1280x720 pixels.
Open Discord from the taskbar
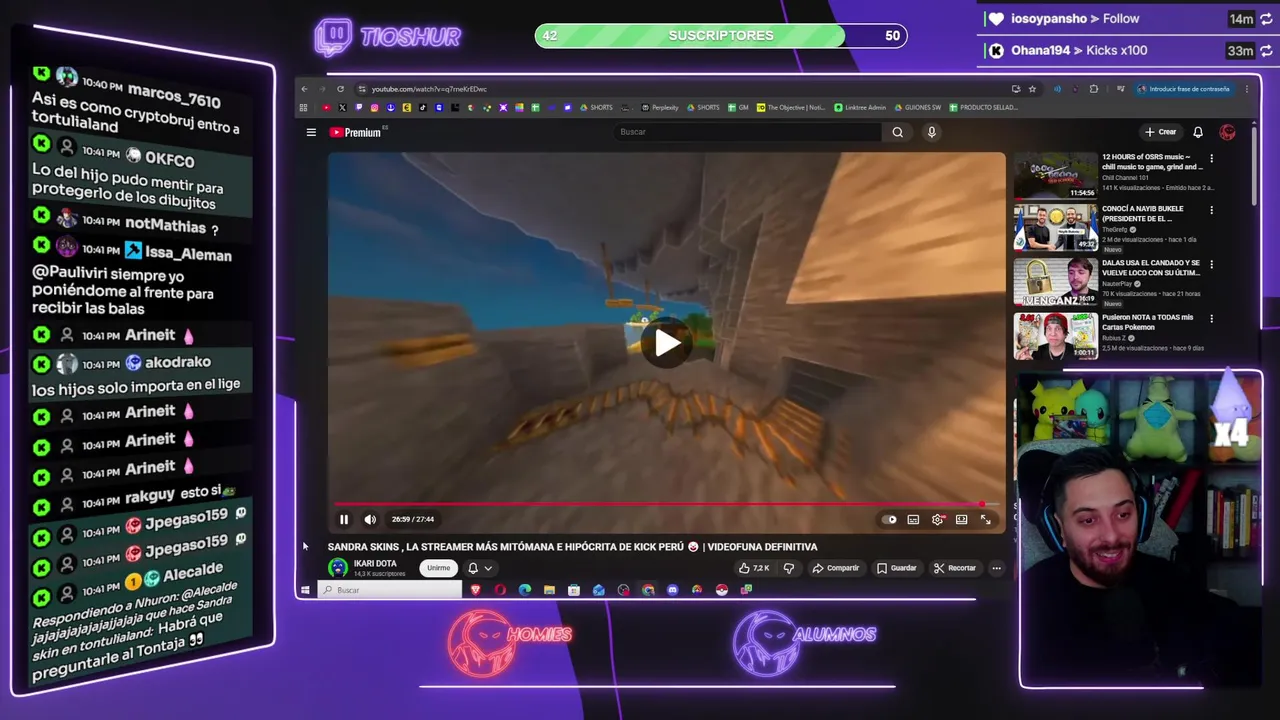[x=672, y=590]
